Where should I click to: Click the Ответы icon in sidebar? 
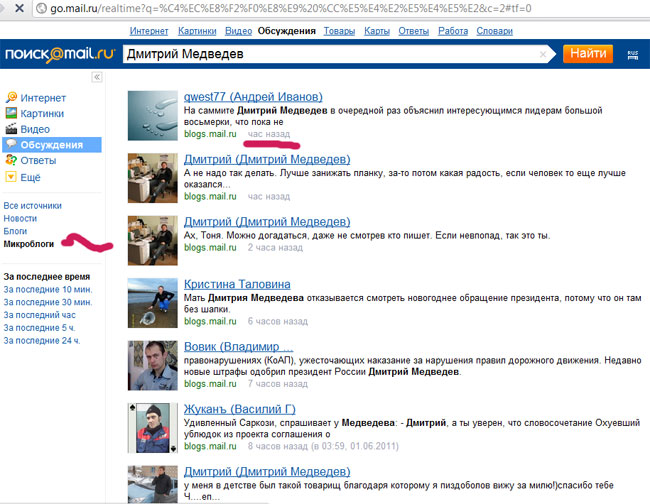point(11,161)
